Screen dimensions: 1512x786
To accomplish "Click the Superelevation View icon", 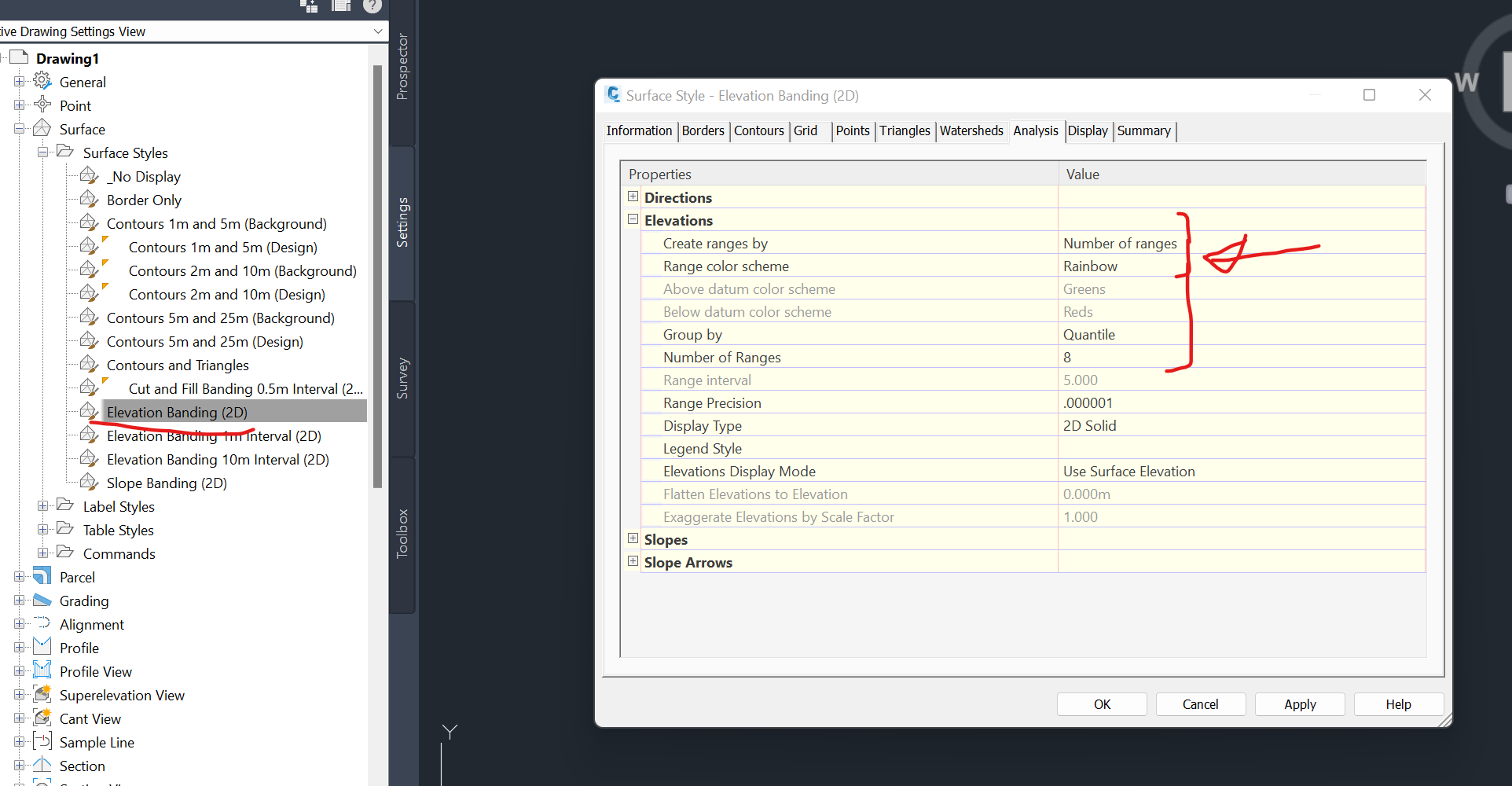I will point(42,694).
